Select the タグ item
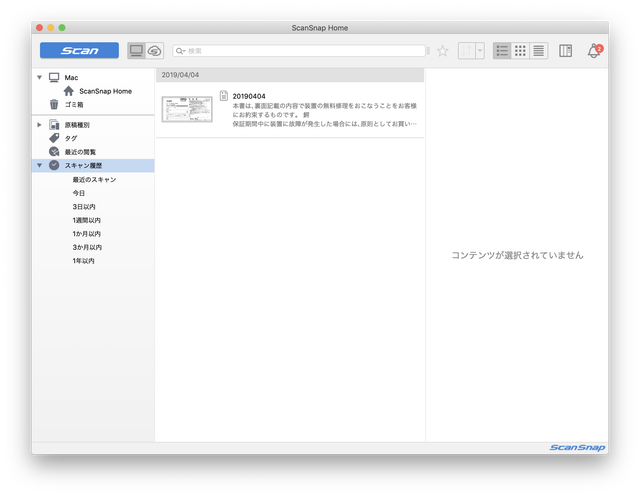The image size is (640, 496). [71, 138]
